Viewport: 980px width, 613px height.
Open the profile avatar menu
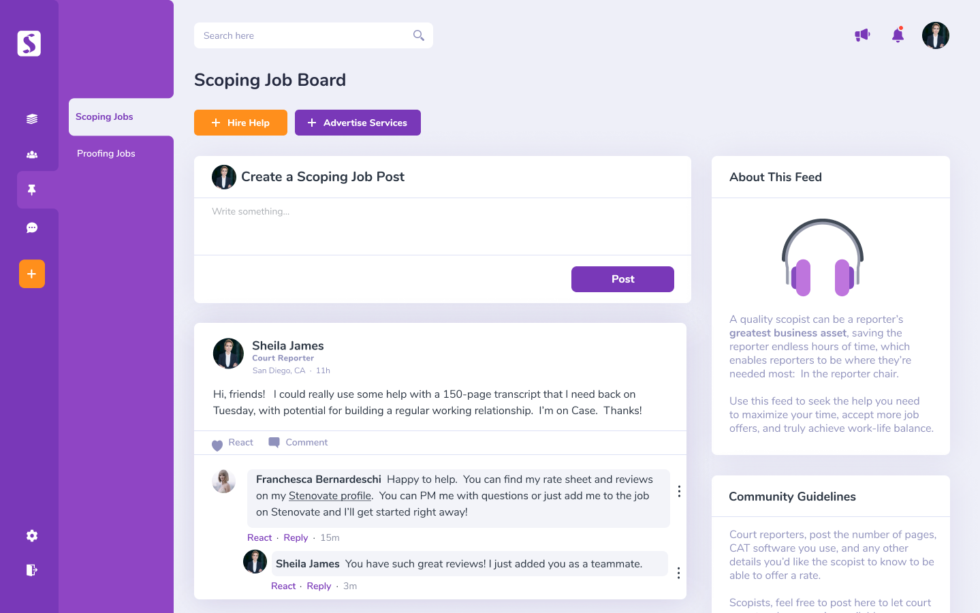(x=935, y=36)
